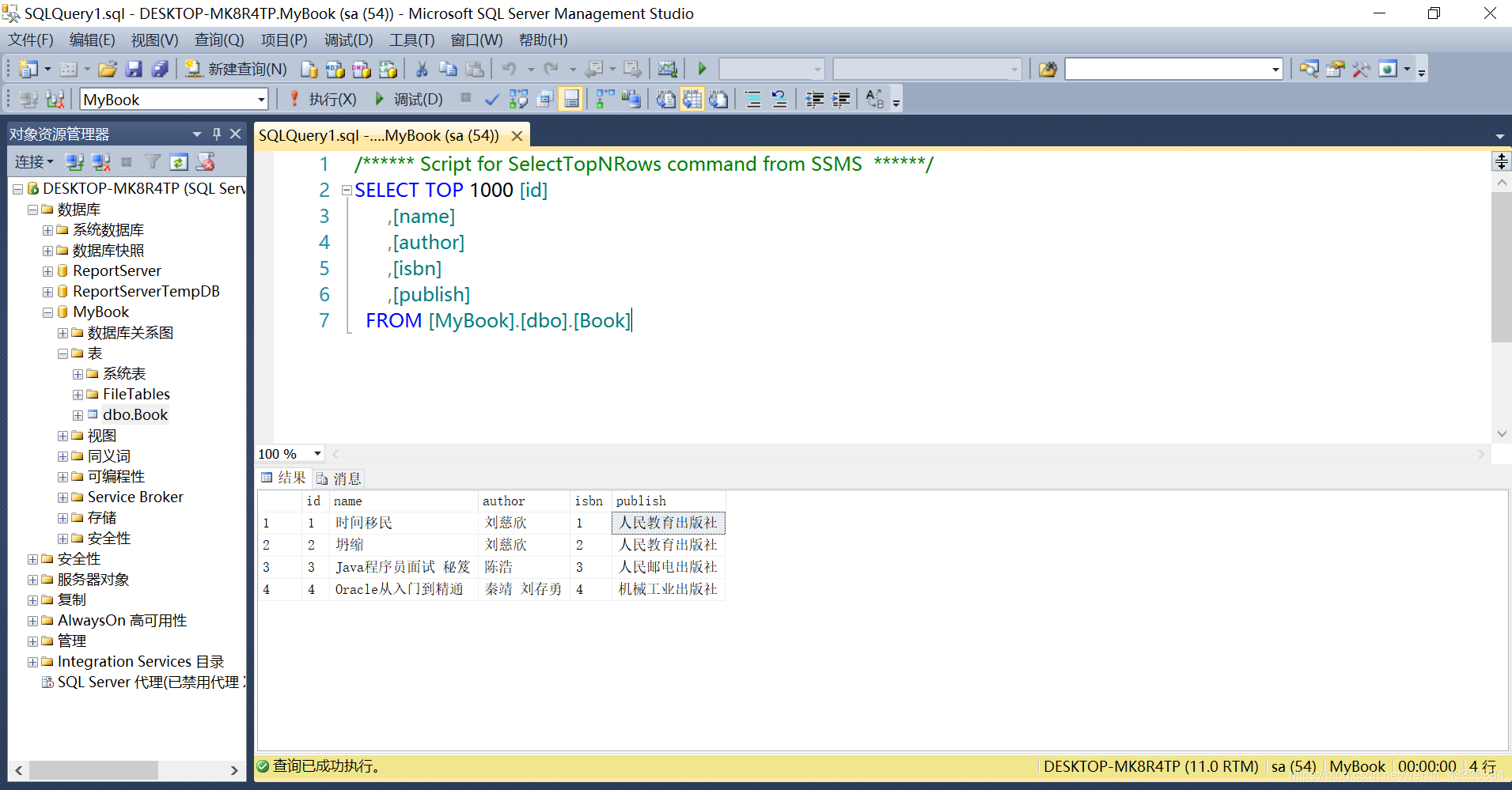Cut selection with the scissors icon

pos(422,70)
